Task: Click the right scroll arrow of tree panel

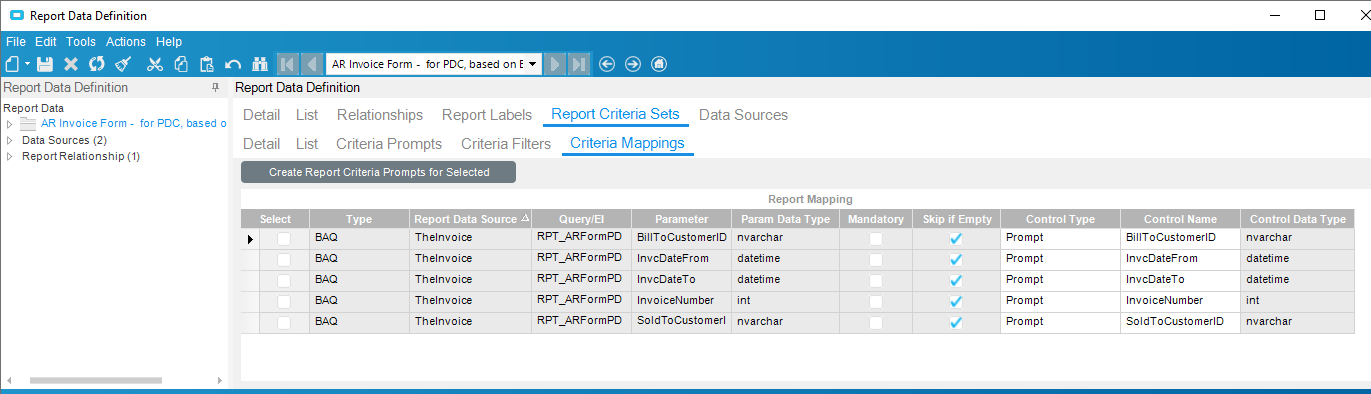Action: tap(220, 380)
